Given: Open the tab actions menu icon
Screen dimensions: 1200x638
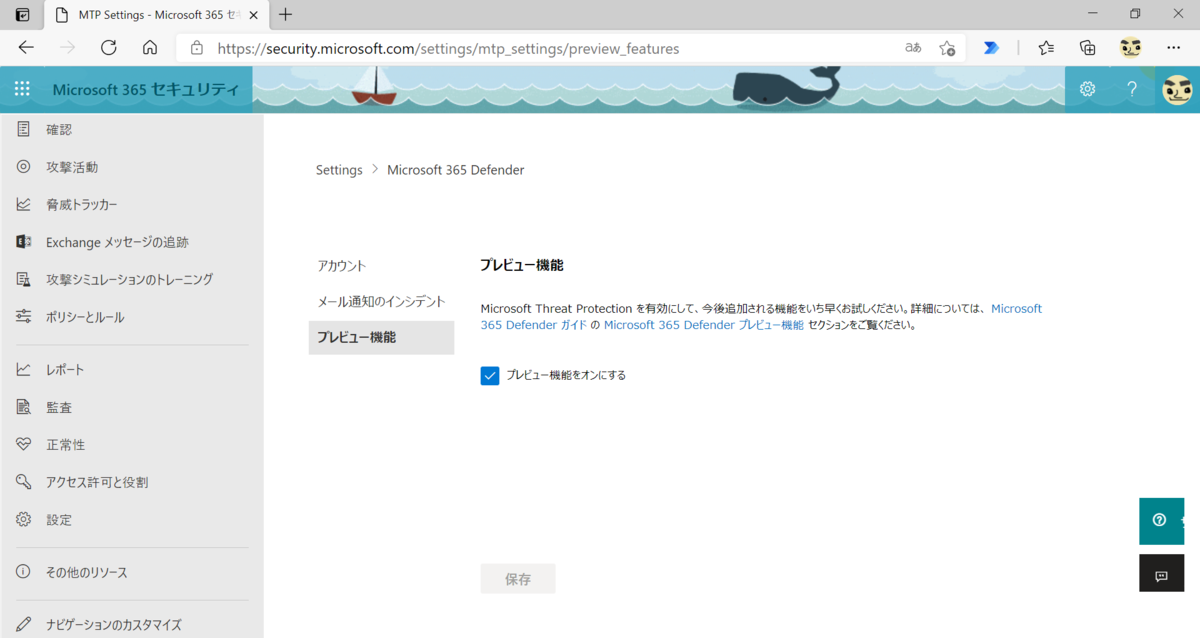Looking at the screenshot, I should click(22, 14).
